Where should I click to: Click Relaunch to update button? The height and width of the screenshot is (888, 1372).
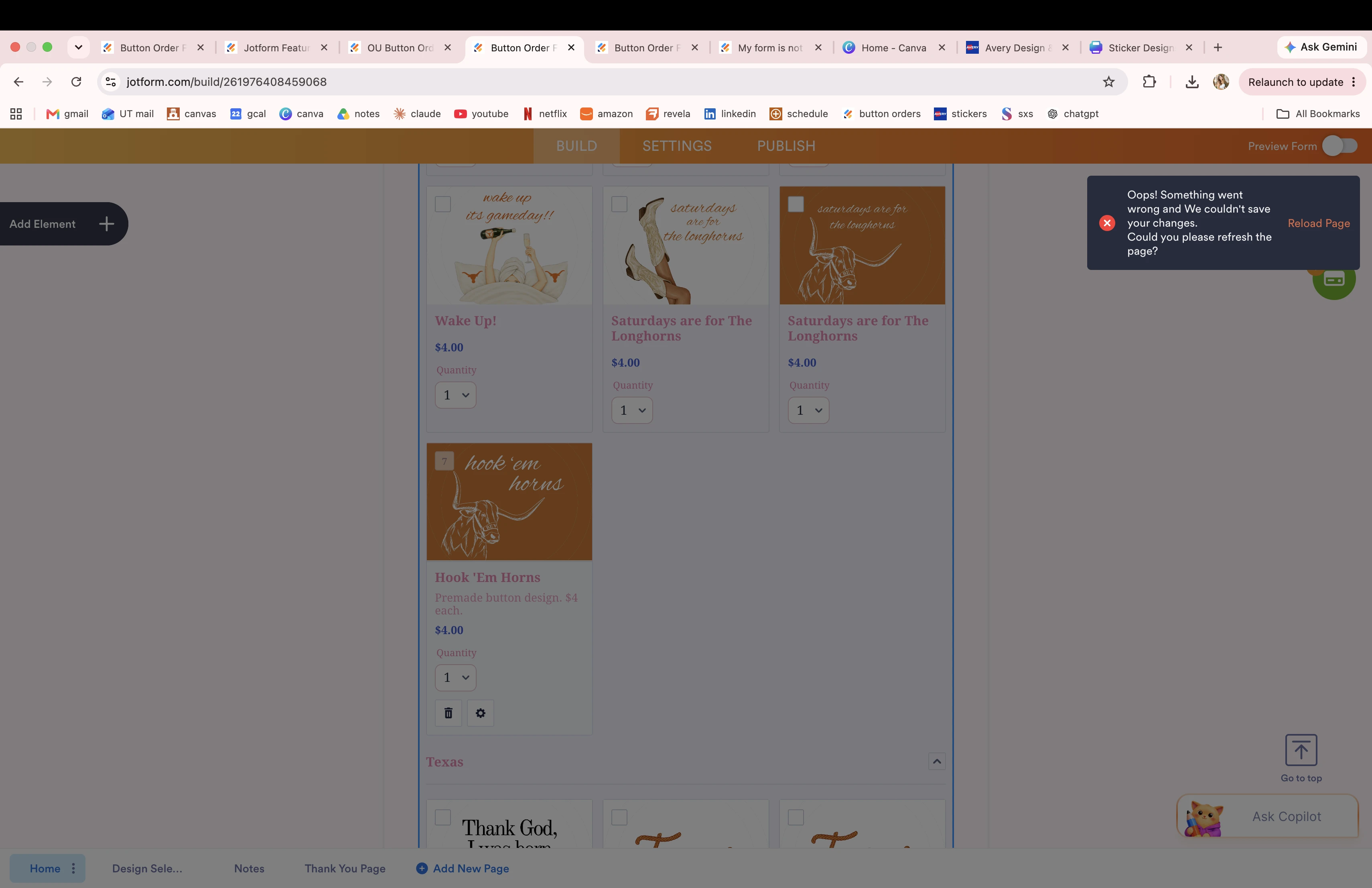(1302, 82)
